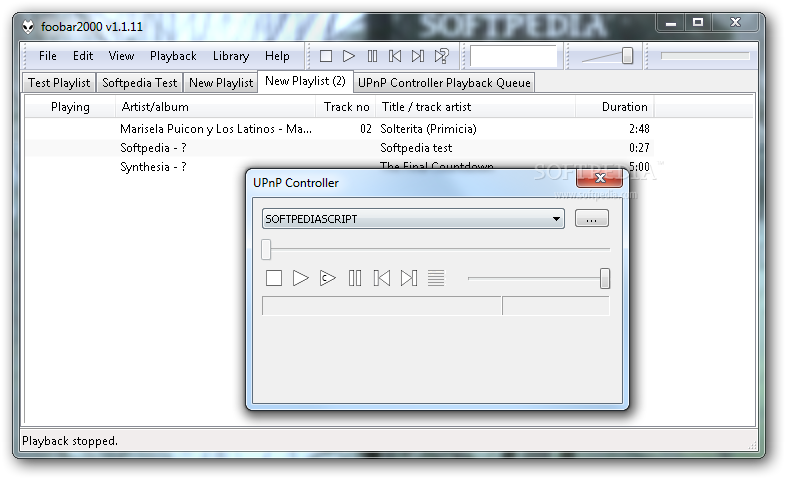This screenshot has height=479, width=786.
Task: Click Pause in UPnP Controller dialog
Action: [355, 278]
